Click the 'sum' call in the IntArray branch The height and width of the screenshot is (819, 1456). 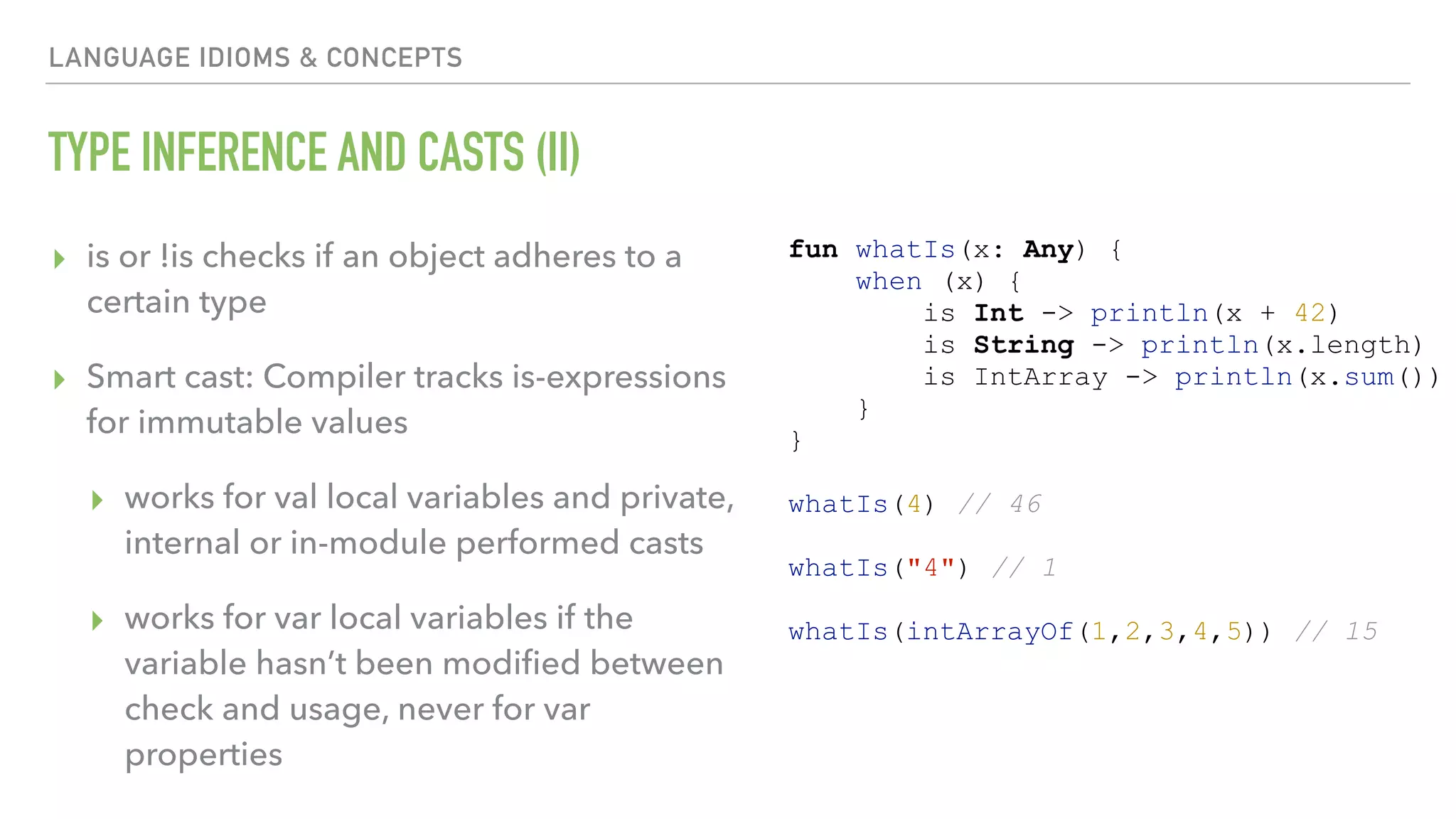click(x=1369, y=377)
